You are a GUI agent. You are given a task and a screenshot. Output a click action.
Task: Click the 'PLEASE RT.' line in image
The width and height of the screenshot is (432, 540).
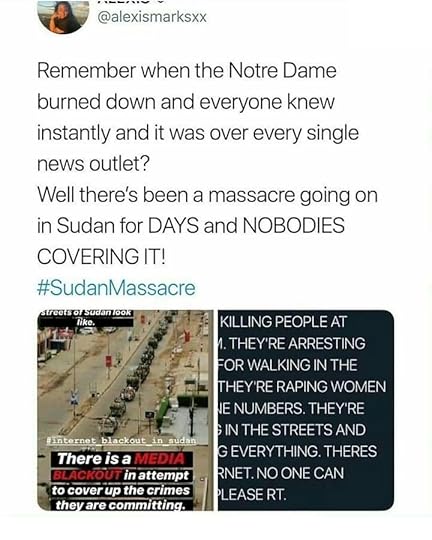coord(252,495)
